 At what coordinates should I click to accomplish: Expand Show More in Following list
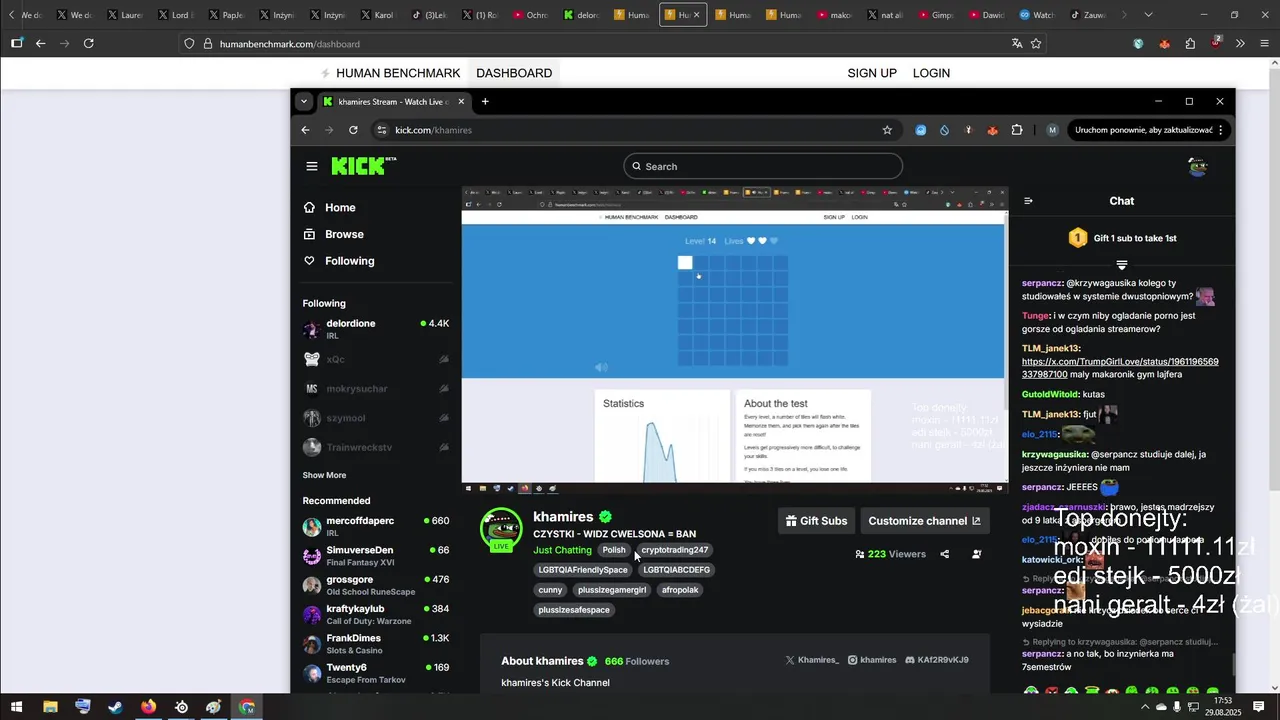324,475
